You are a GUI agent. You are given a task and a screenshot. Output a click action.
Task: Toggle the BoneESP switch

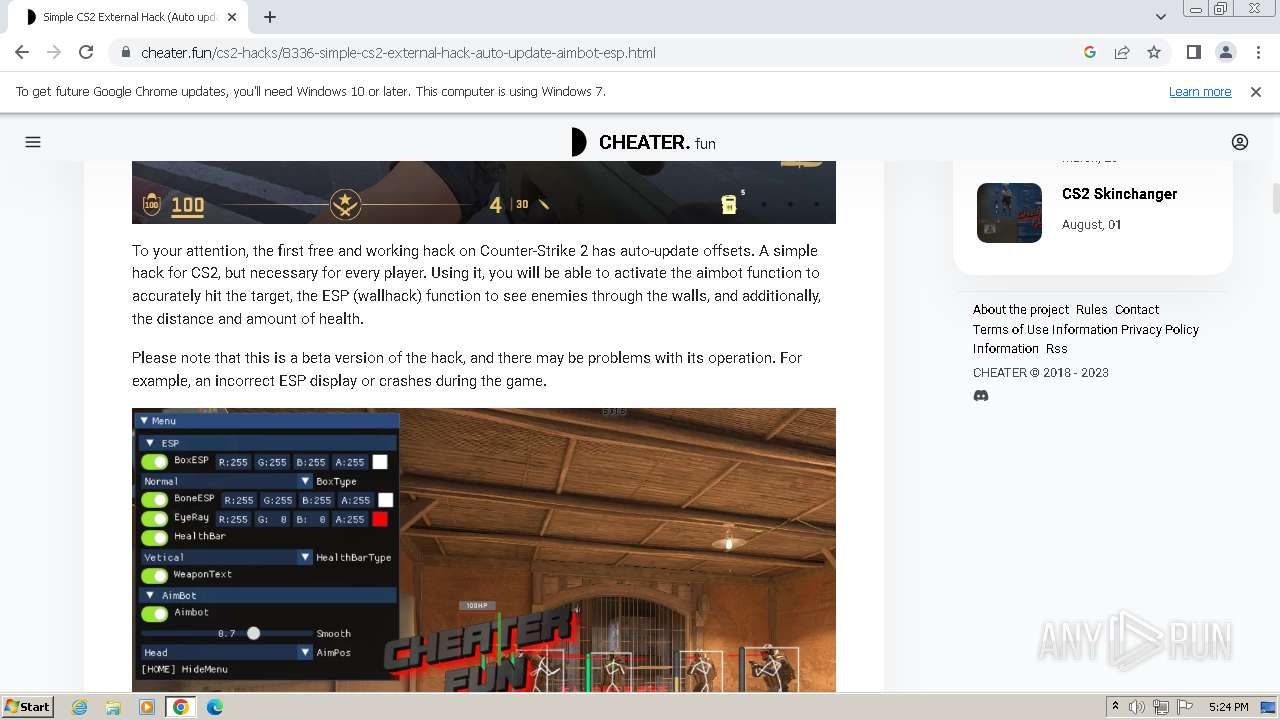(154, 500)
